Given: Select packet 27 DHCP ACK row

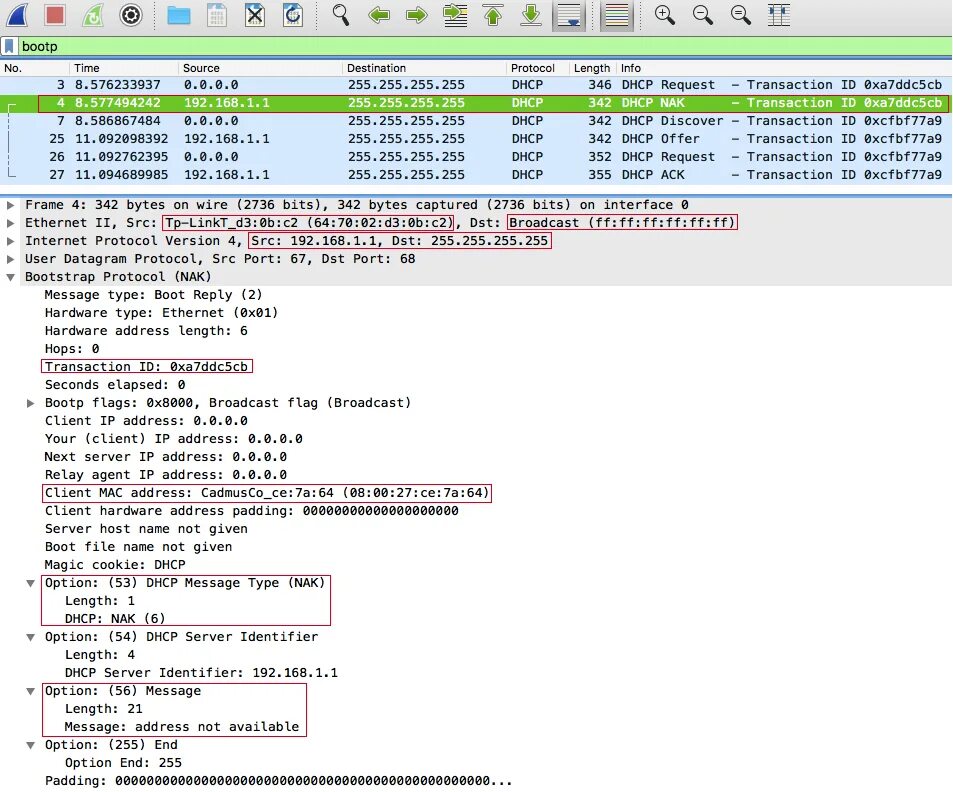Looking at the screenshot, I should [476, 174].
